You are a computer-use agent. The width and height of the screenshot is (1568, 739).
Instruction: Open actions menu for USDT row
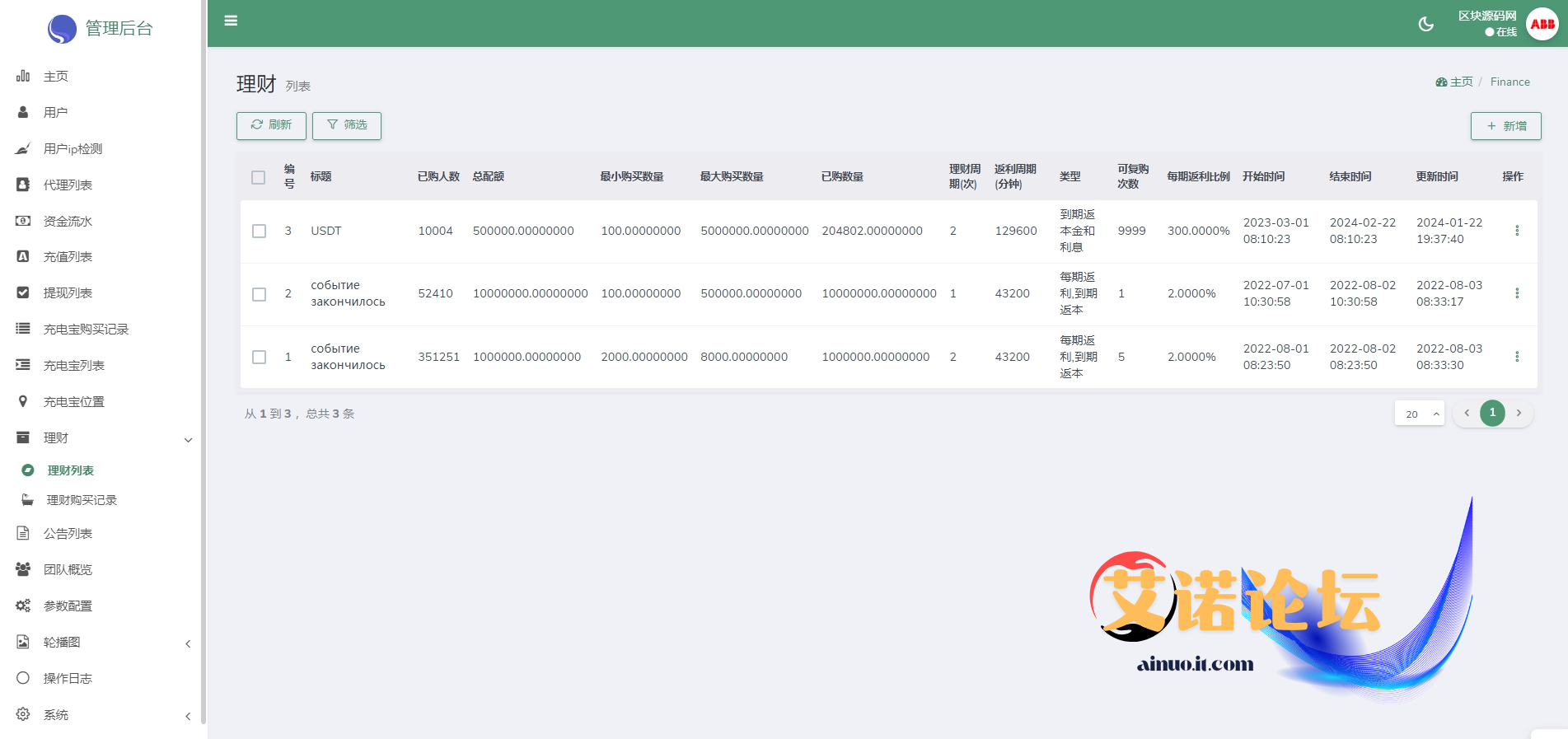pos(1517,231)
